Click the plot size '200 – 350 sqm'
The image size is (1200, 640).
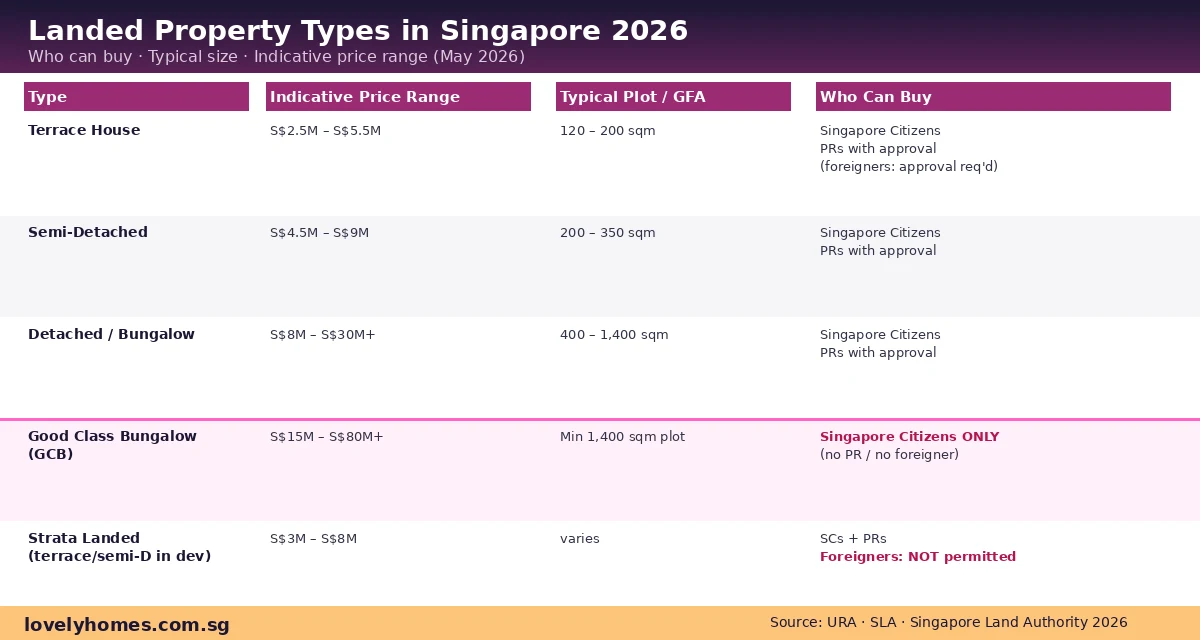pos(608,233)
